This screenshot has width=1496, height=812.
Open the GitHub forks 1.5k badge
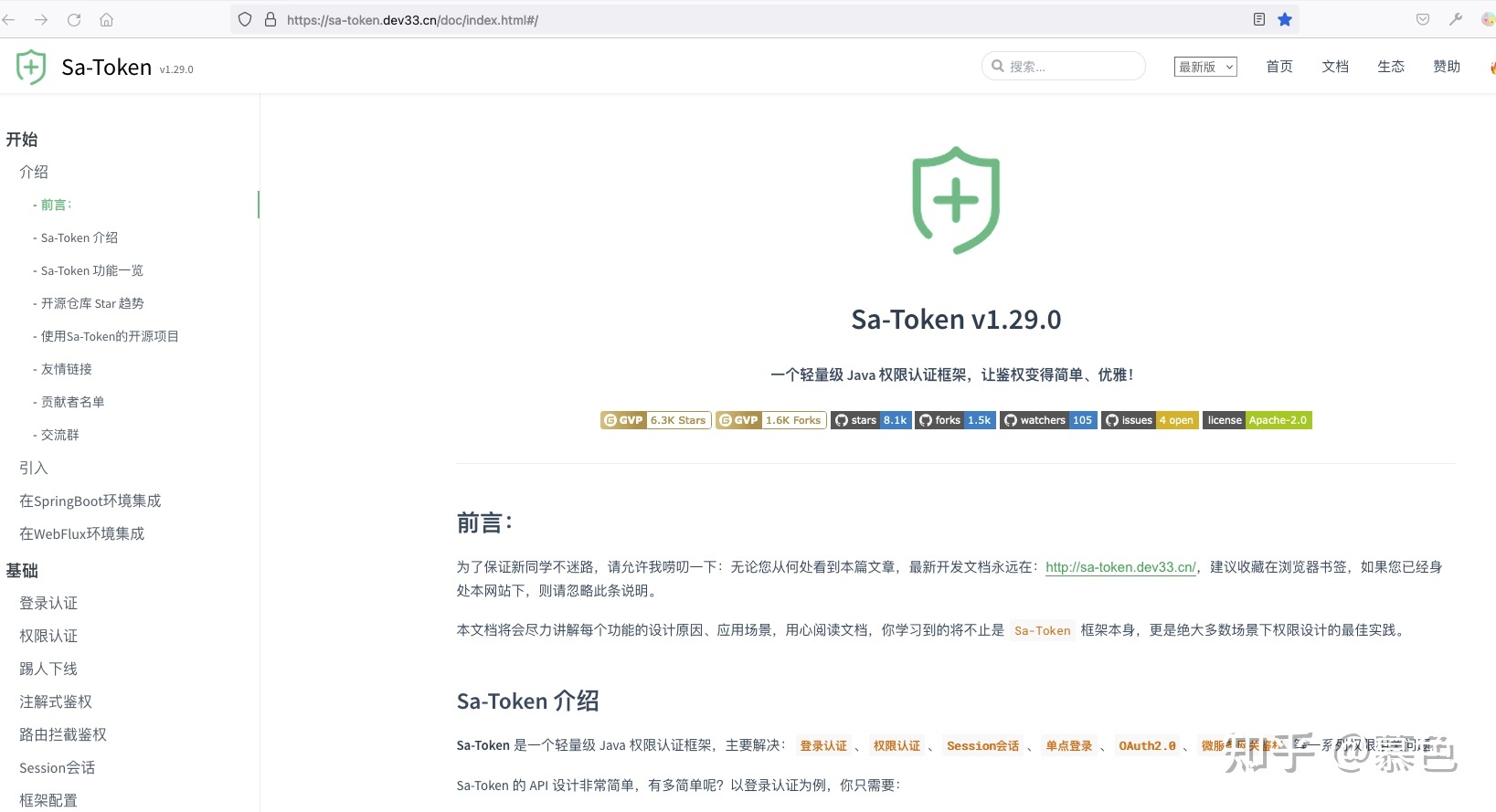pyautogui.click(x=955, y=420)
